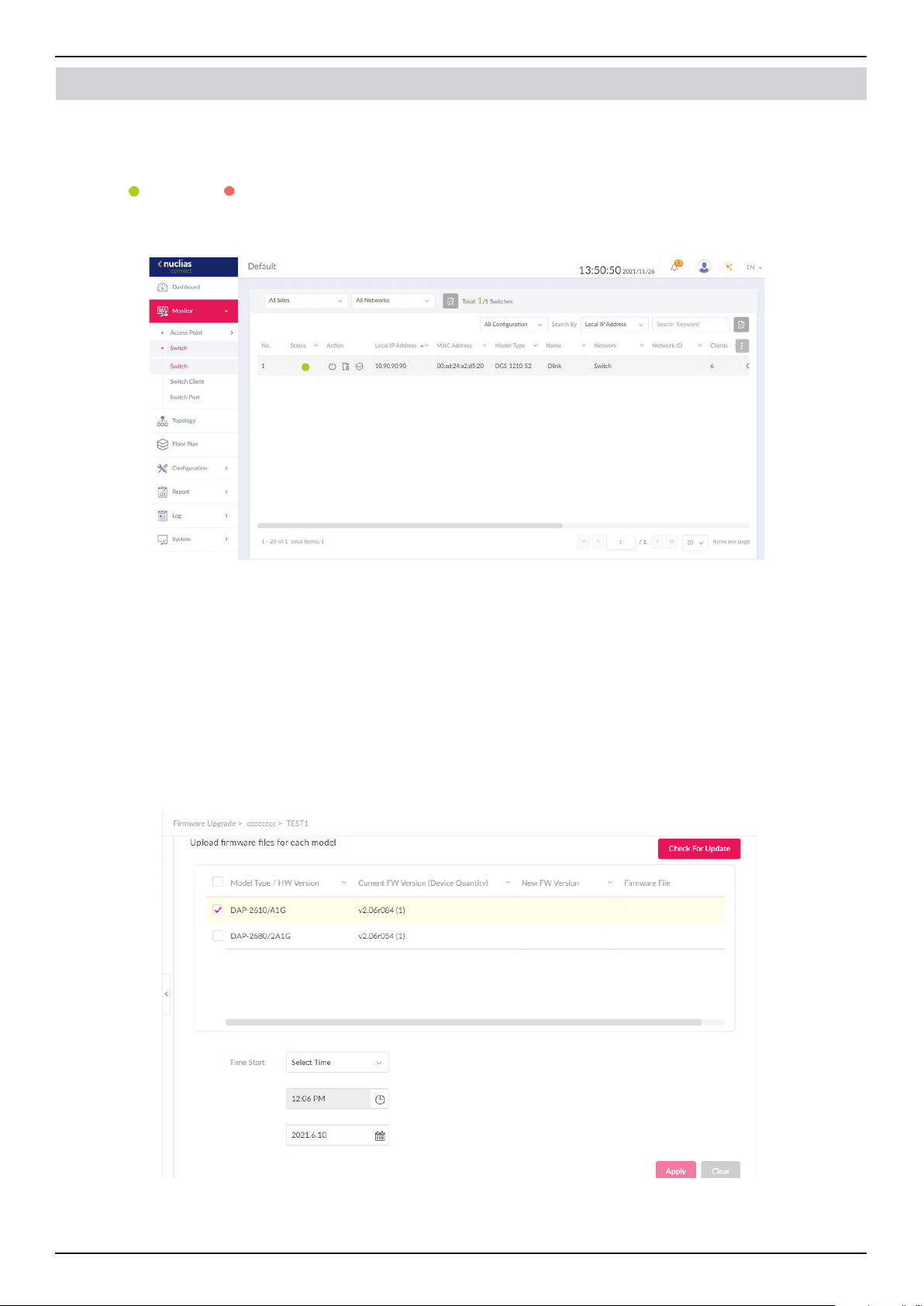
Task: Click the clock icon beside 12:06 PM
Action: 380,1099
